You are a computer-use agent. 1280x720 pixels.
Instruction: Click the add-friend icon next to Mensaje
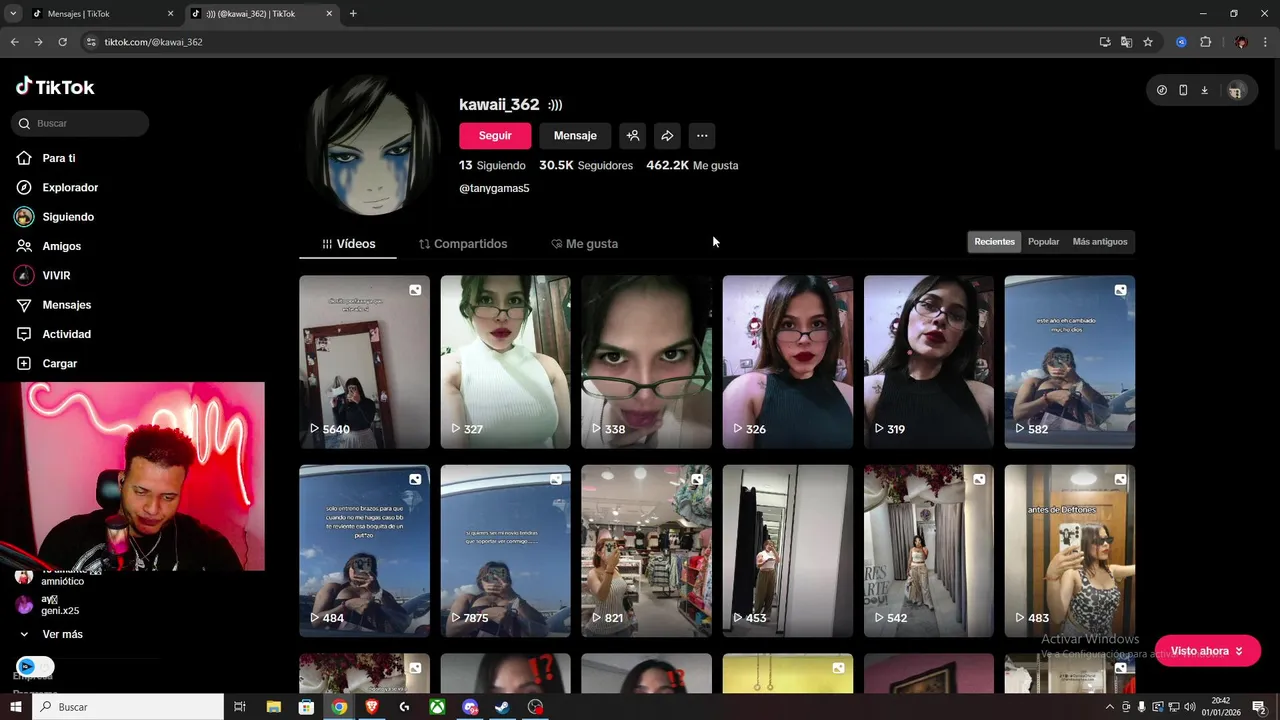click(633, 136)
